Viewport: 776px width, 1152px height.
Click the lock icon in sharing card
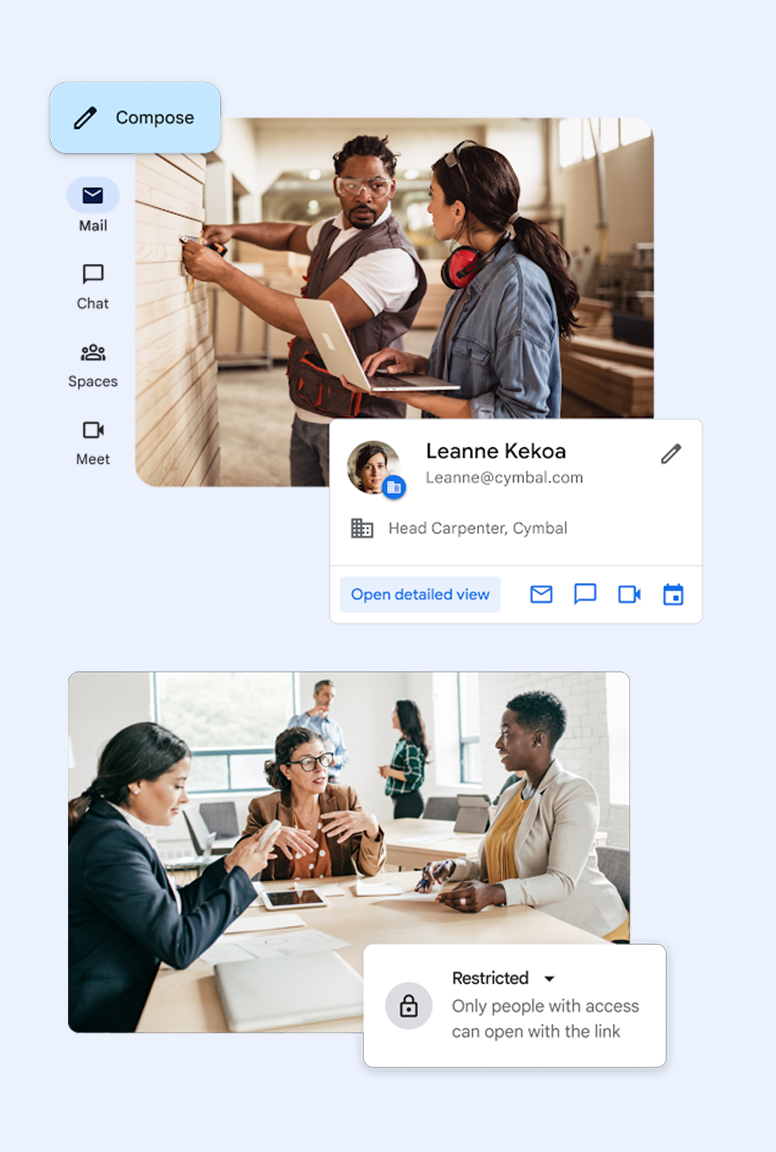tap(409, 1006)
